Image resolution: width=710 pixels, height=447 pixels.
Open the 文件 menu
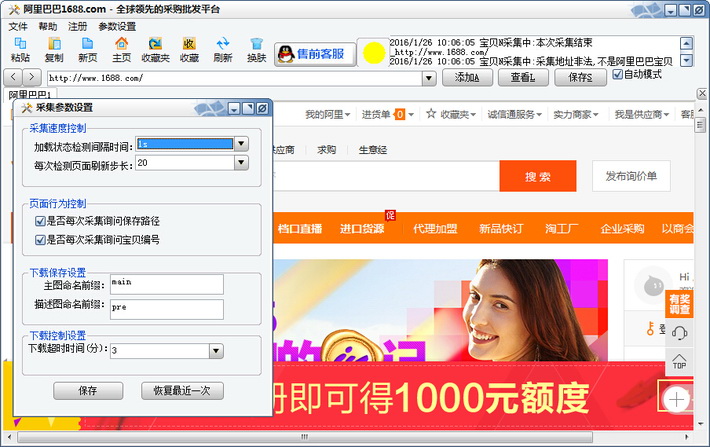pos(18,26)
